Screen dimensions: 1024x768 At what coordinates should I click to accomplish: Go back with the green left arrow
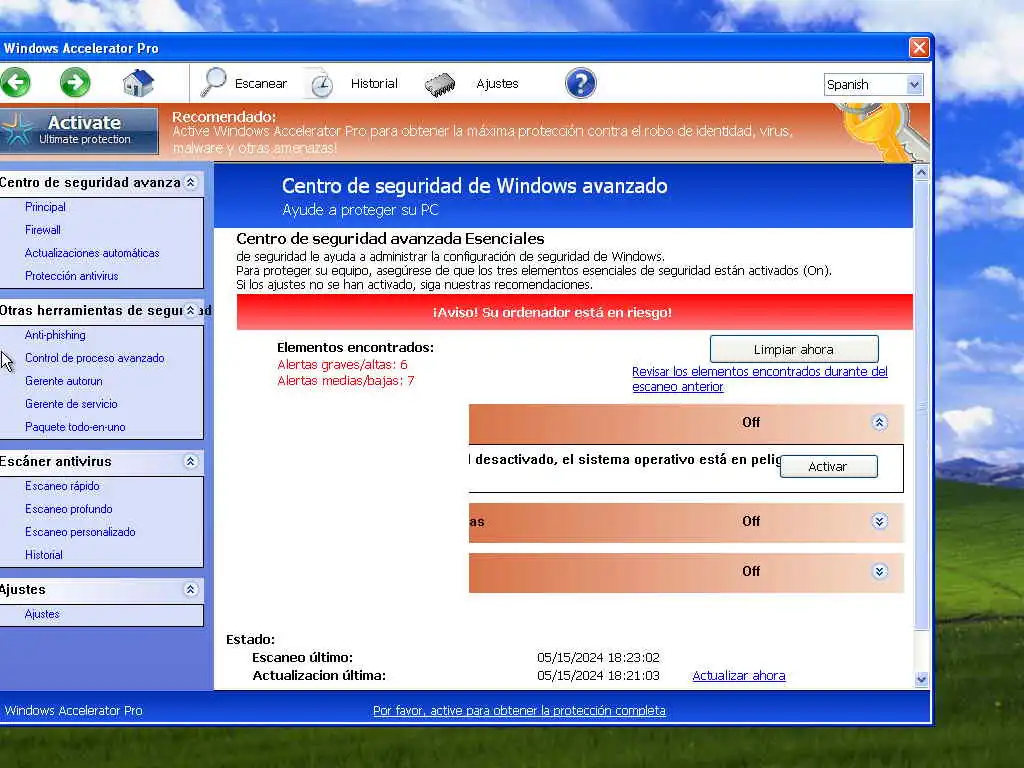coord(15,83)
